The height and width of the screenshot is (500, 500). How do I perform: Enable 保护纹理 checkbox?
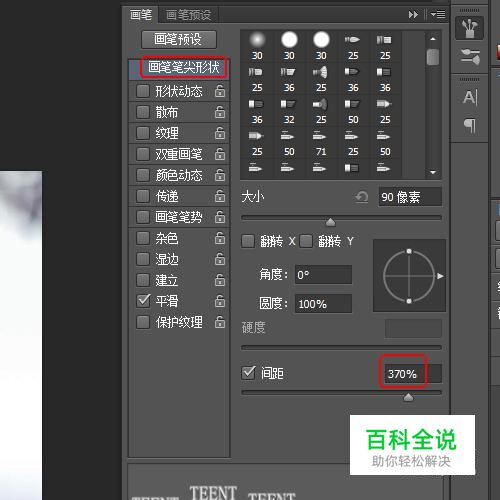[x=143, y=322]
